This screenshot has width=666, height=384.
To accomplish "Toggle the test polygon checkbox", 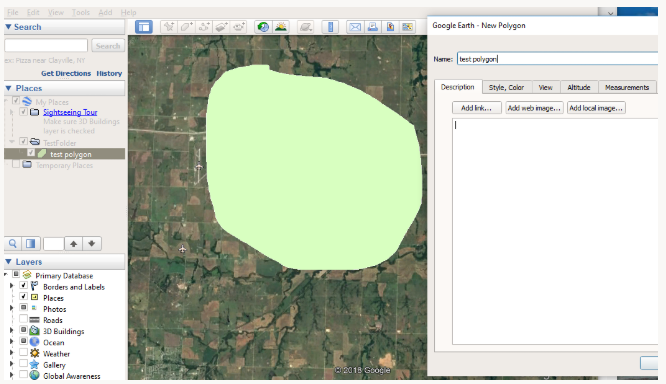I will point(31,152).
